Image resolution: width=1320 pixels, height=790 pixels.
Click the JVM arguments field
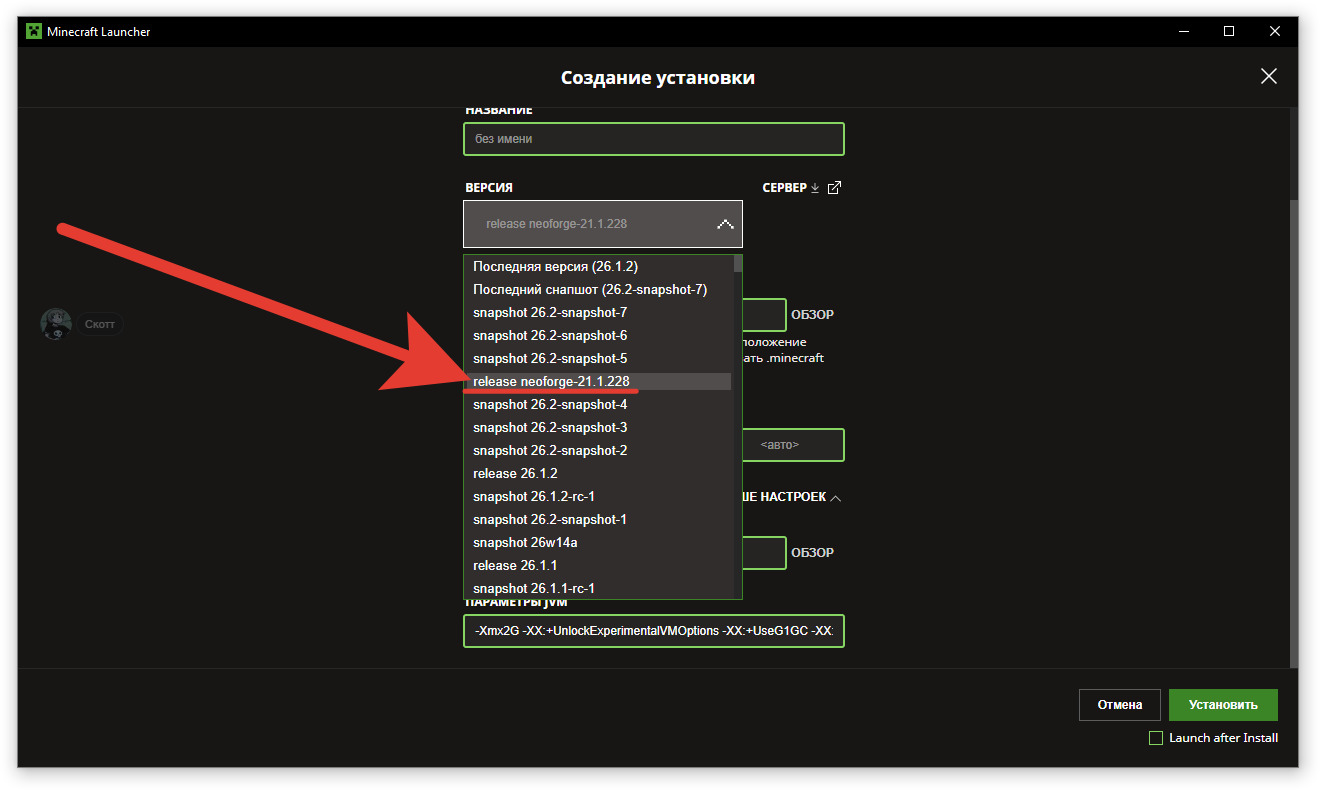point(654,631)
